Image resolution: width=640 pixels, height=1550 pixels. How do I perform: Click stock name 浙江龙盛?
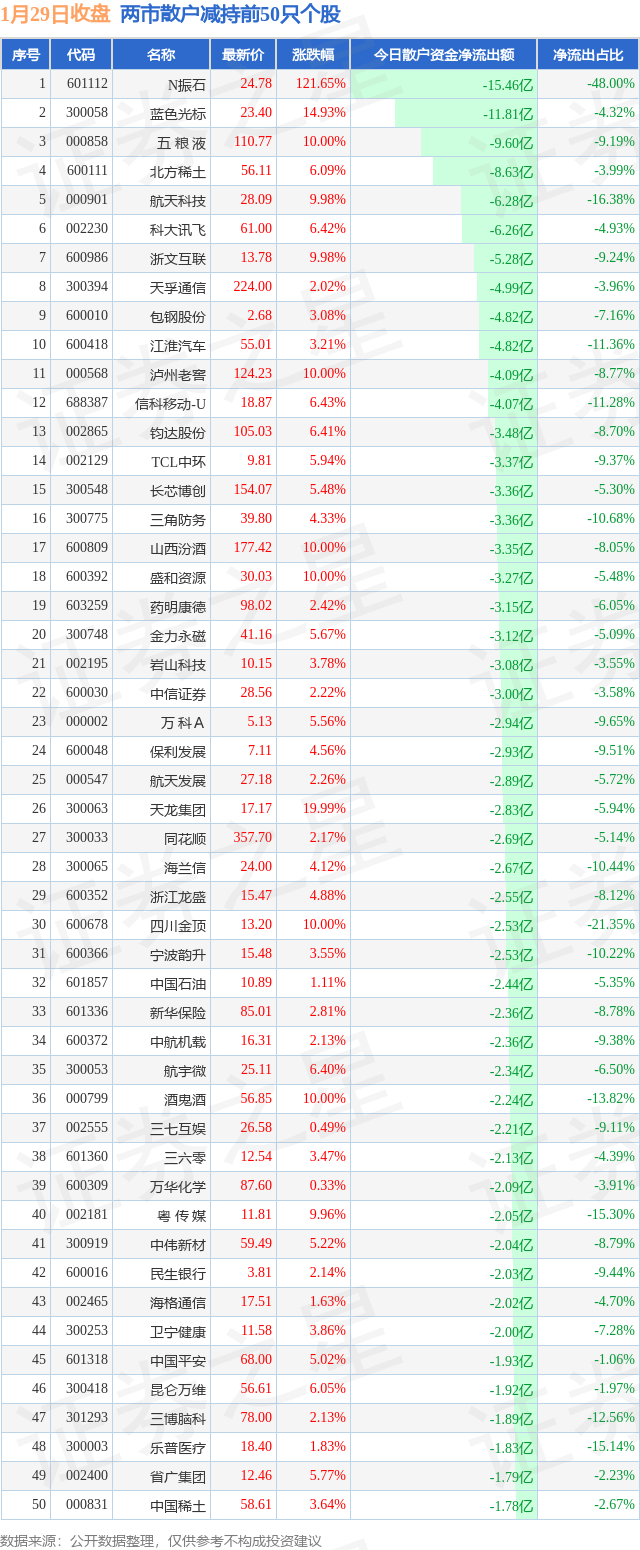(x=178, y=896)
